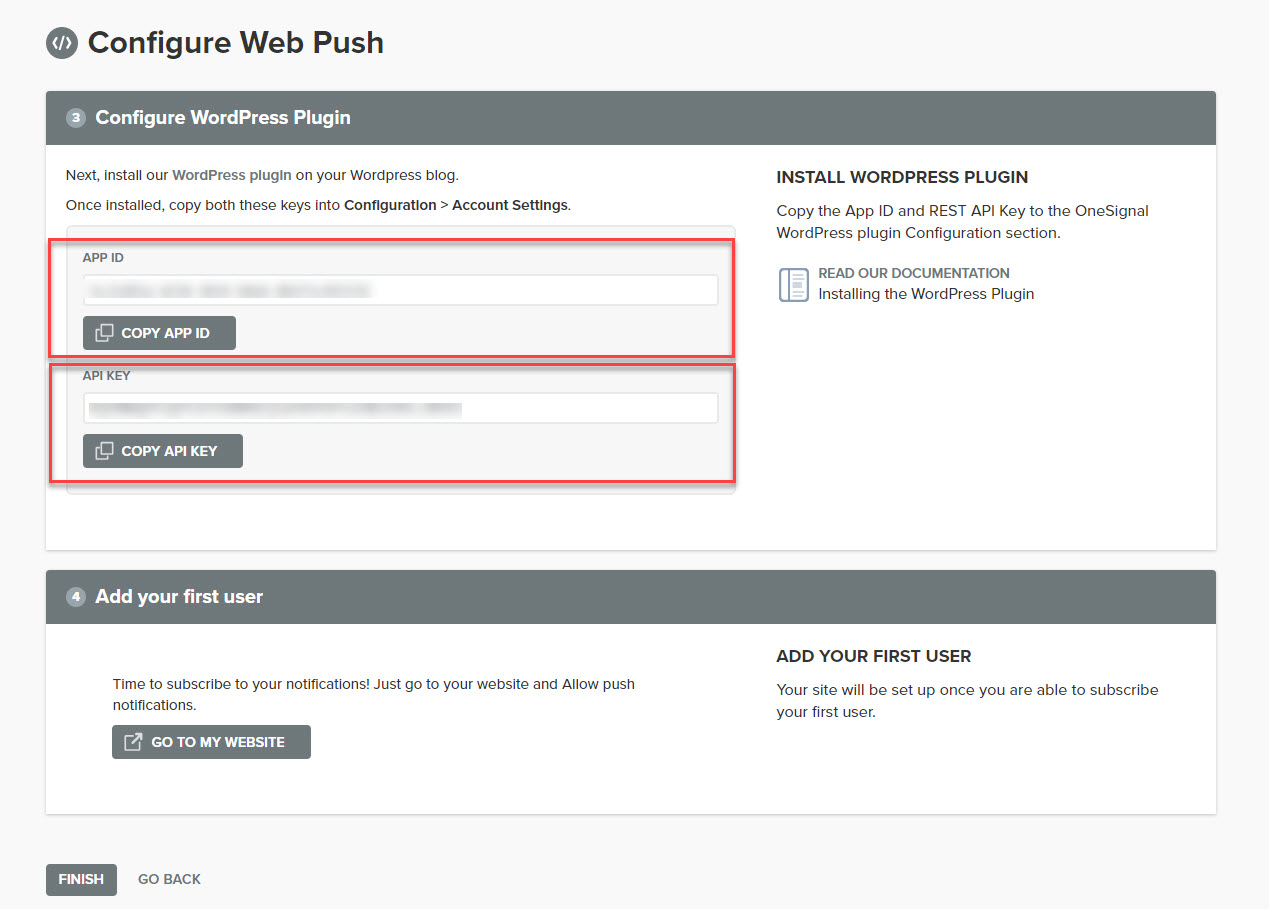Click the APP ID label
Image resolution: width=1269 pixels, height=909 pixels.
pos(103,258)
